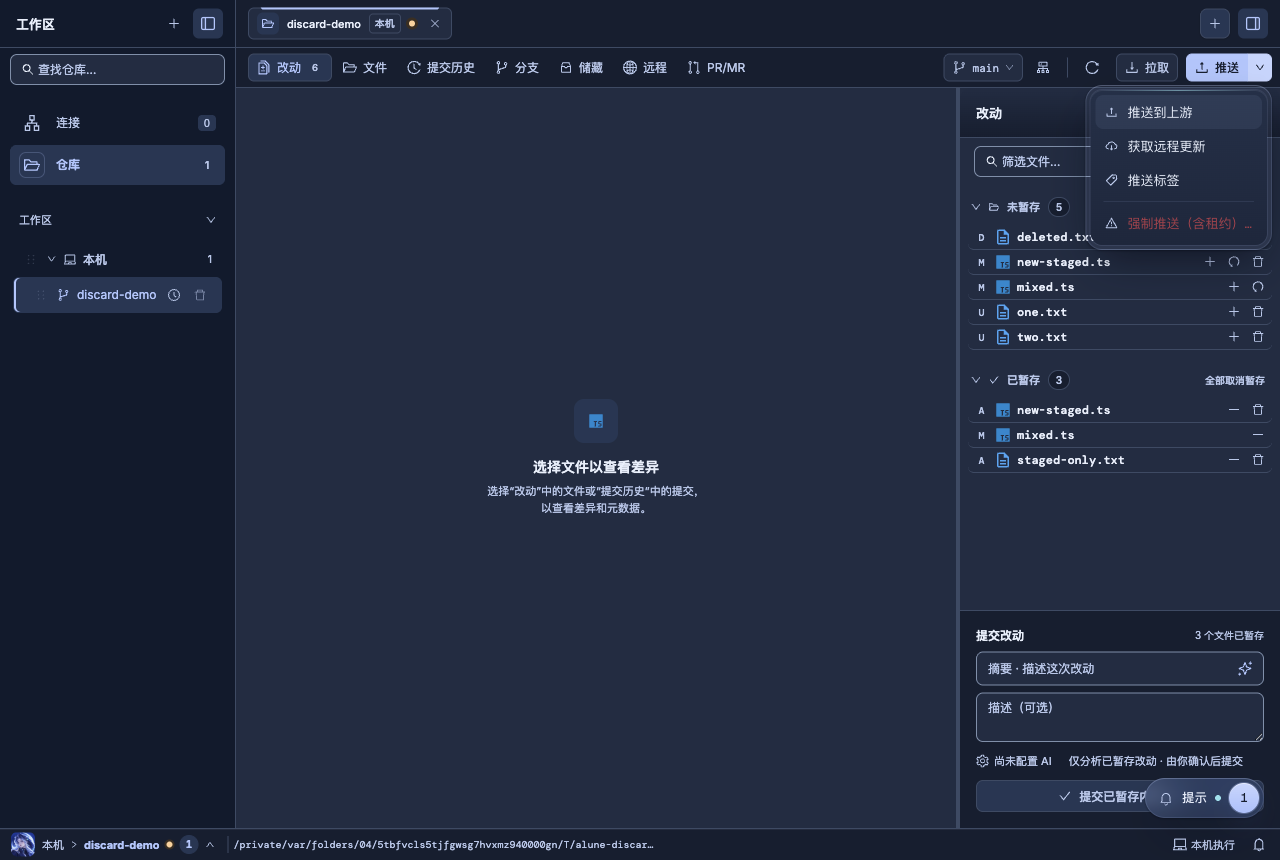The width and height of the screenshot is (1280, 860).
Task: Open the 储藏 tab
Action: tap(581, 67)
